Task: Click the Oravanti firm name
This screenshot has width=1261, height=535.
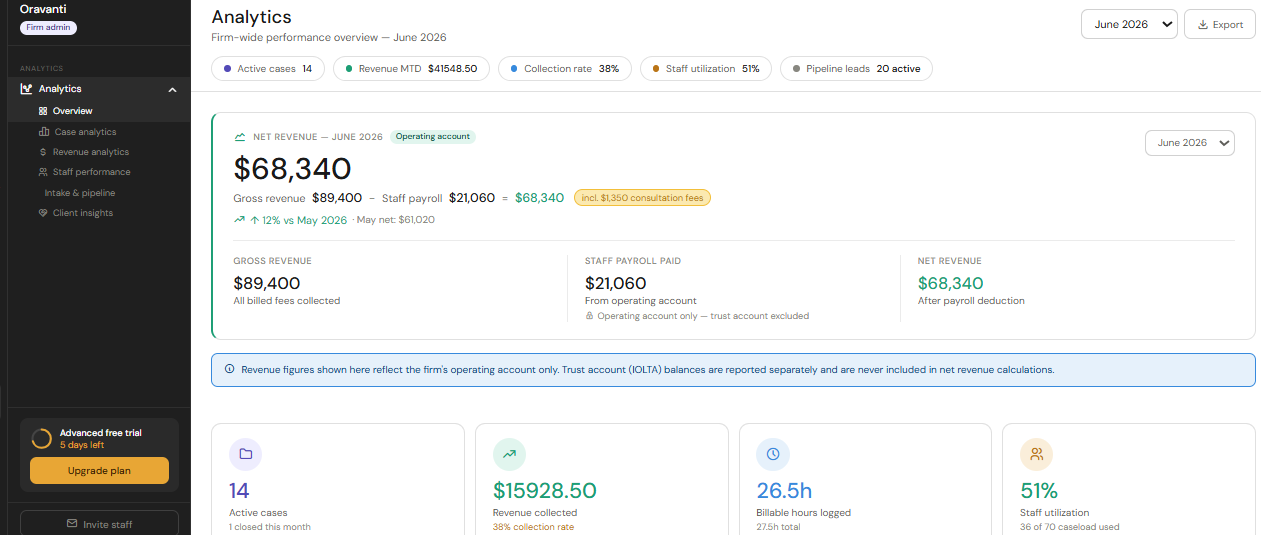Action: pos(44,9)
